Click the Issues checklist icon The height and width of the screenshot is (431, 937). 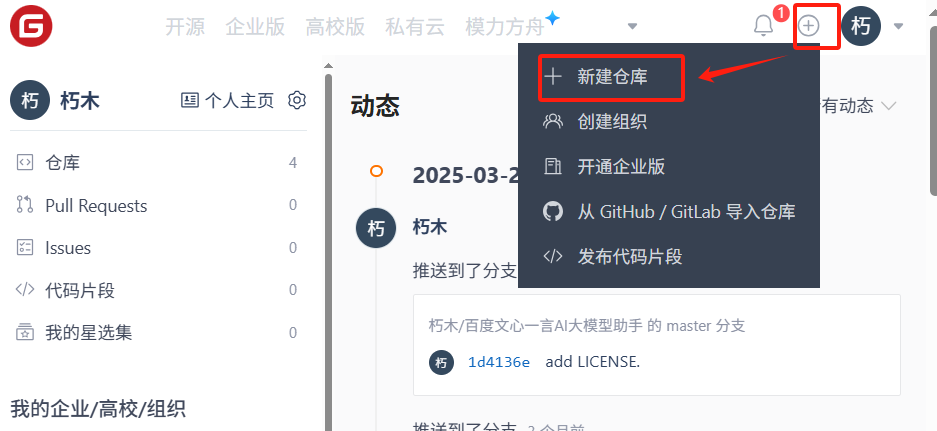click(25, 247)
